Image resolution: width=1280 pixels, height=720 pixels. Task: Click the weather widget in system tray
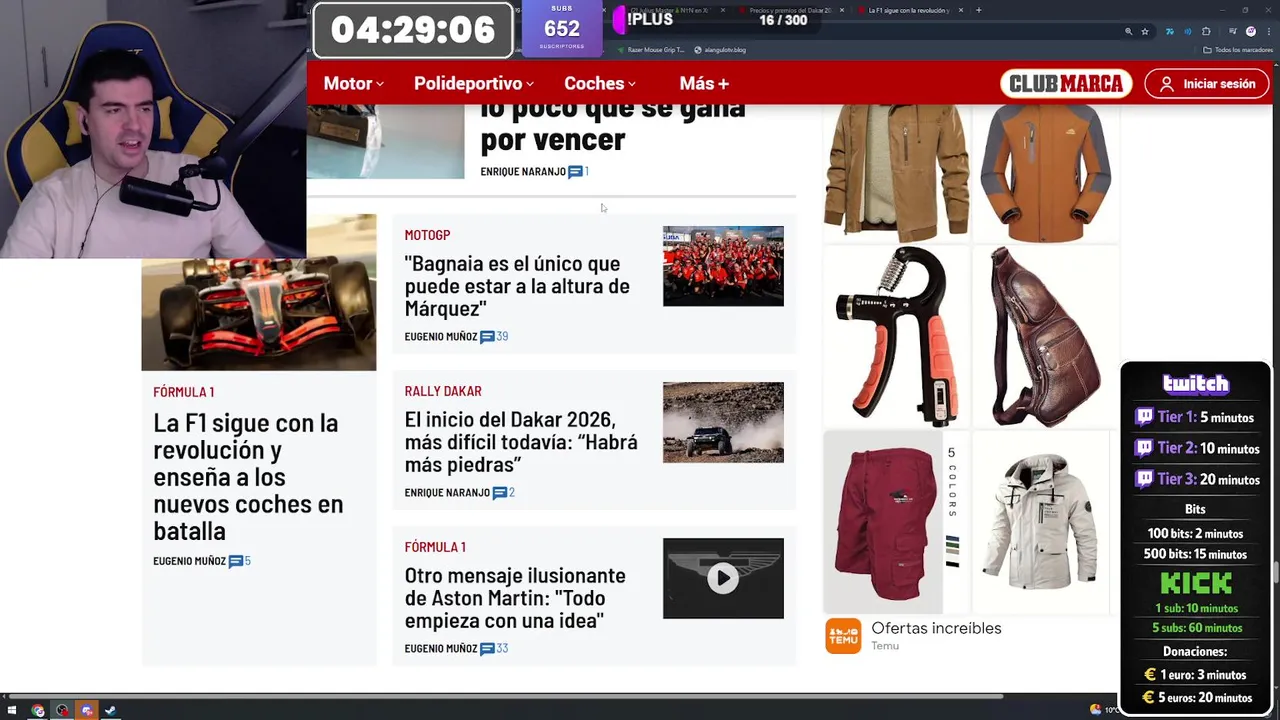(x=1104, y=710)
